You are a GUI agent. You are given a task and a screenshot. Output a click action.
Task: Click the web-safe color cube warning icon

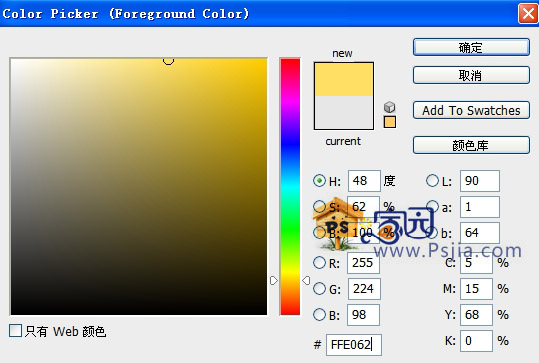click(389, 107)
